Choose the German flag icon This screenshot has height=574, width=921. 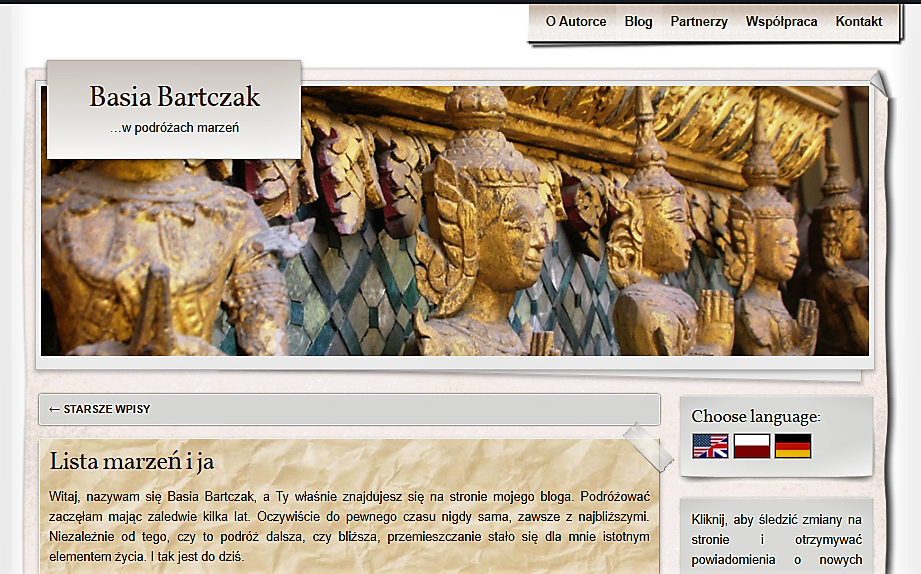[x=793, y=446]
